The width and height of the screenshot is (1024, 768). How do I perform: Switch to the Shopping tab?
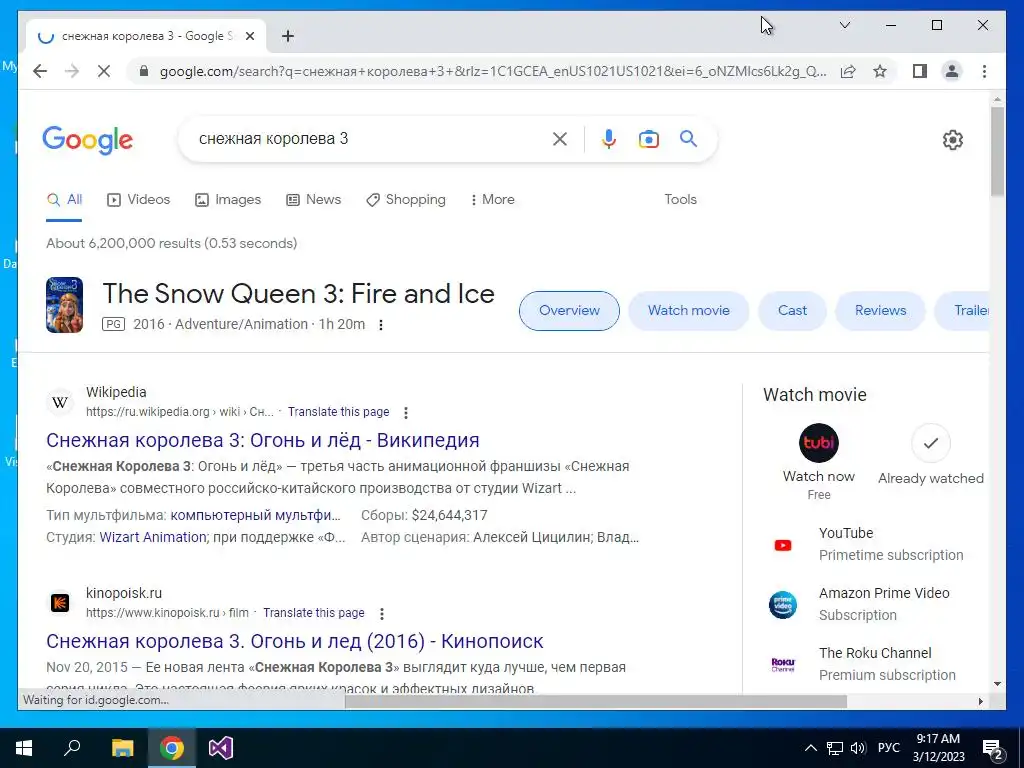pos(406,200)
